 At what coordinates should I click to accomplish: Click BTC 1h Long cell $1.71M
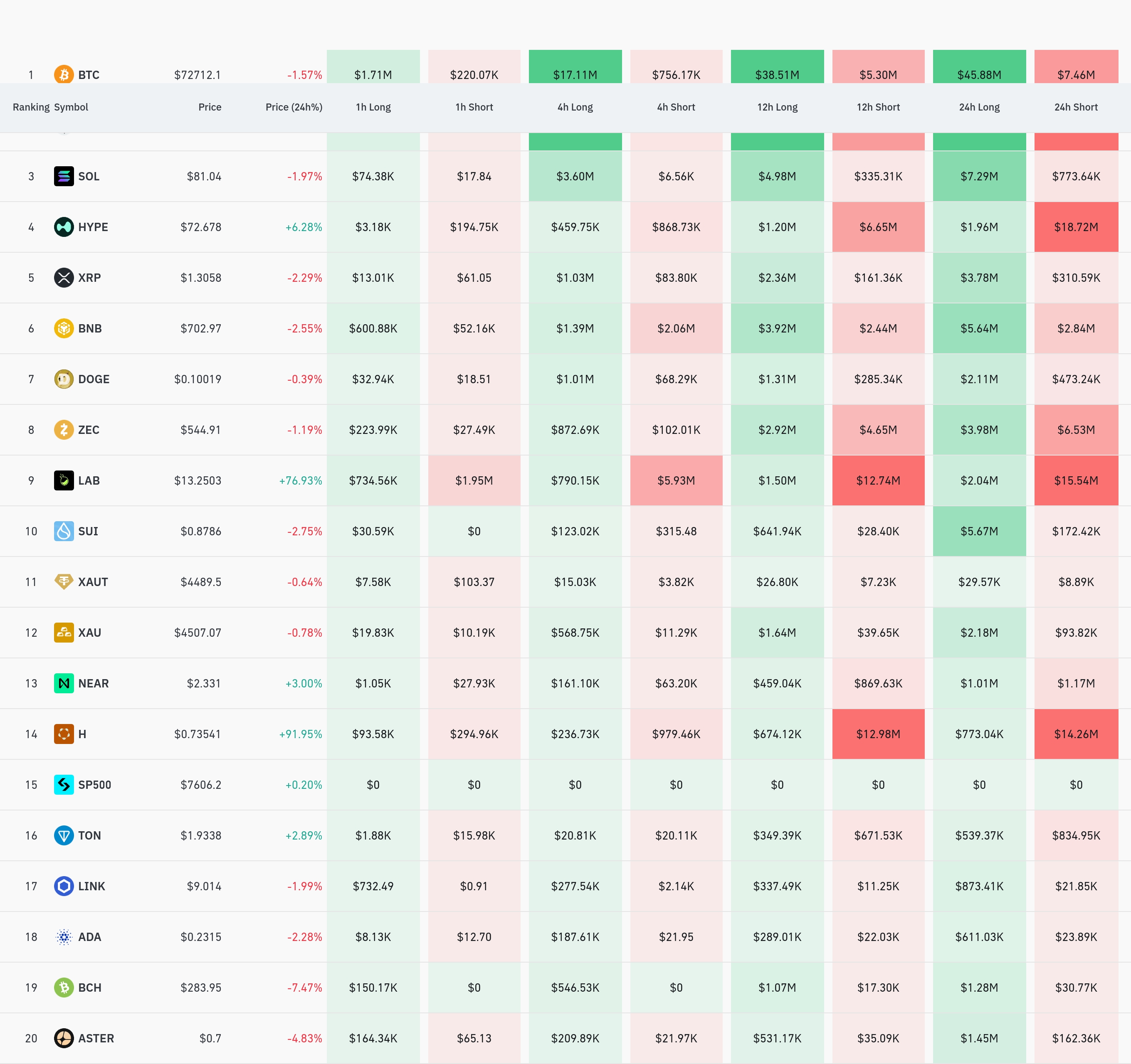coord(373,66)
